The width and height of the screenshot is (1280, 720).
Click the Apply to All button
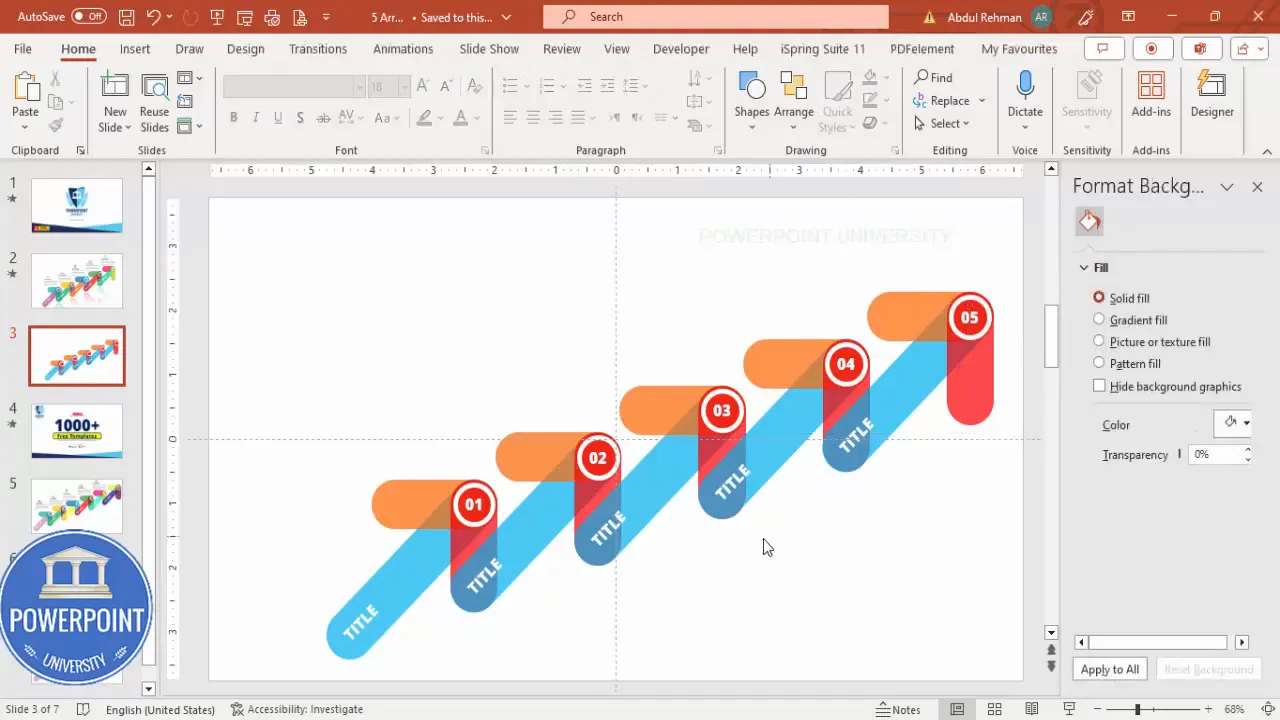(1109, 669)
